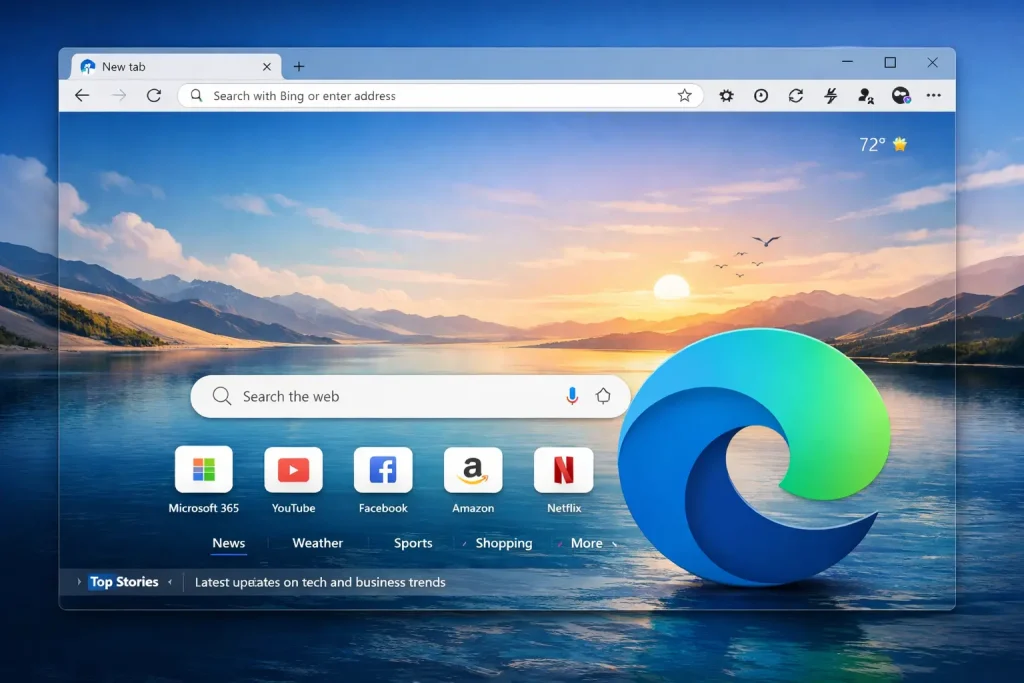Minimize the browser window

[x=848, y=63]
